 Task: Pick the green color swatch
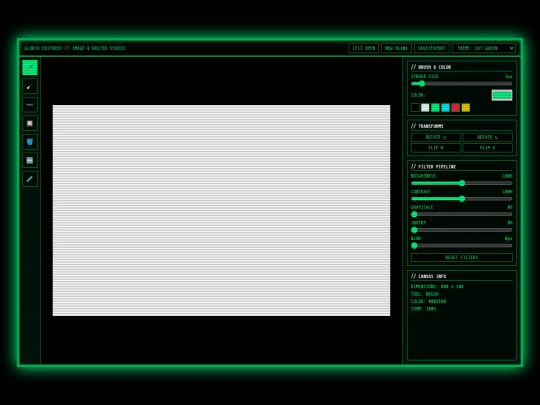click(435, 108)
